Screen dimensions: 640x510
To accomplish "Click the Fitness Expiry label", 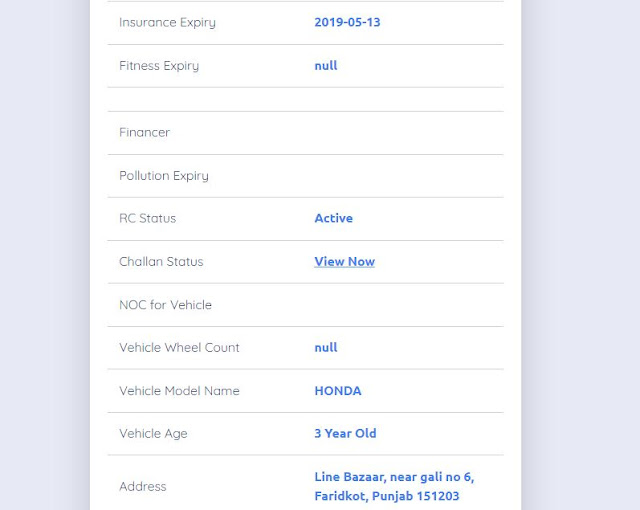I will click(x=159, y=66).
